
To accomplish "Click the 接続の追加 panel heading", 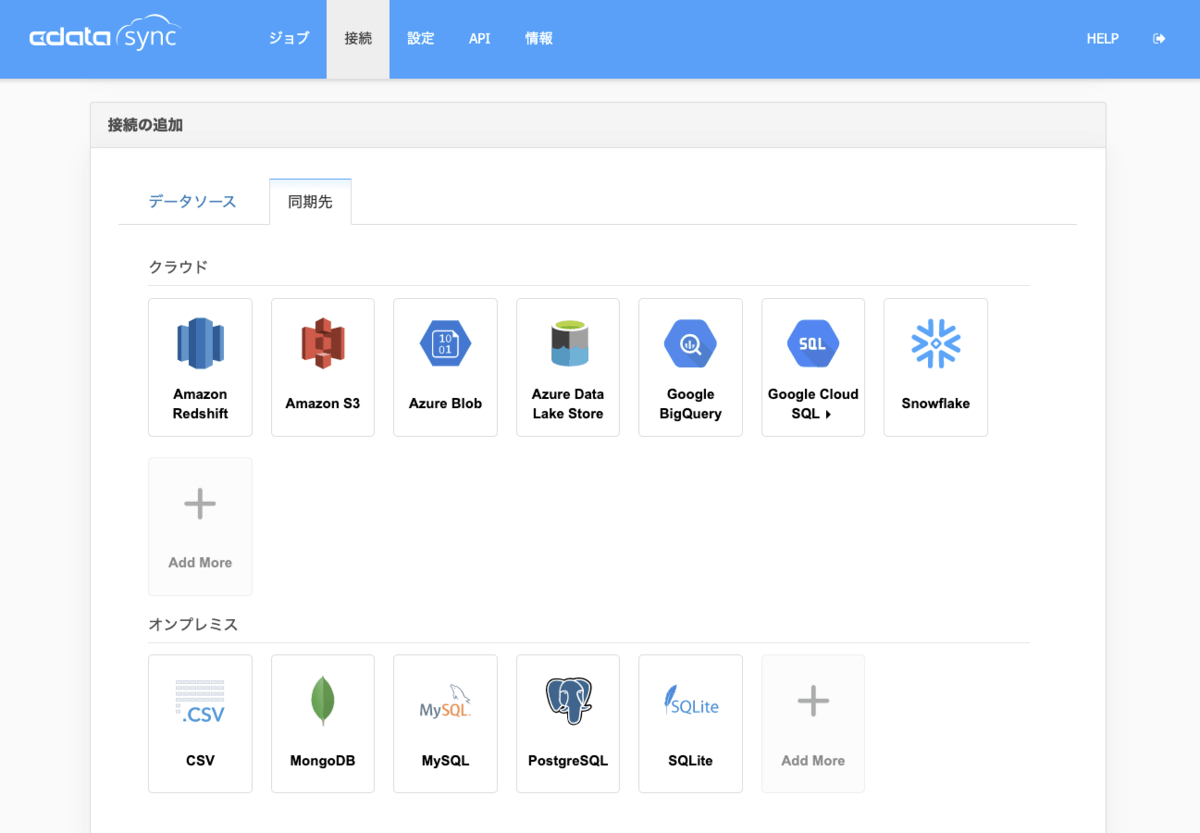I will [145, 125].
